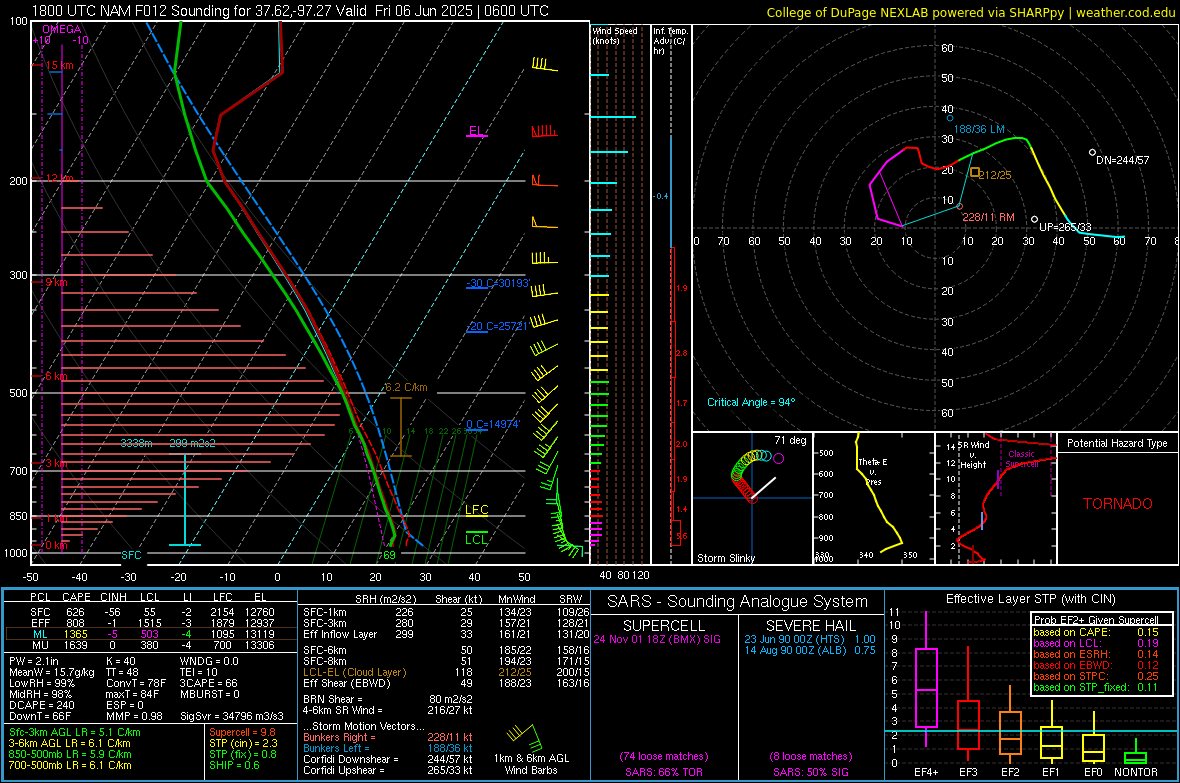Click the 'SARS: 66% TOR' result

(663, 772)
